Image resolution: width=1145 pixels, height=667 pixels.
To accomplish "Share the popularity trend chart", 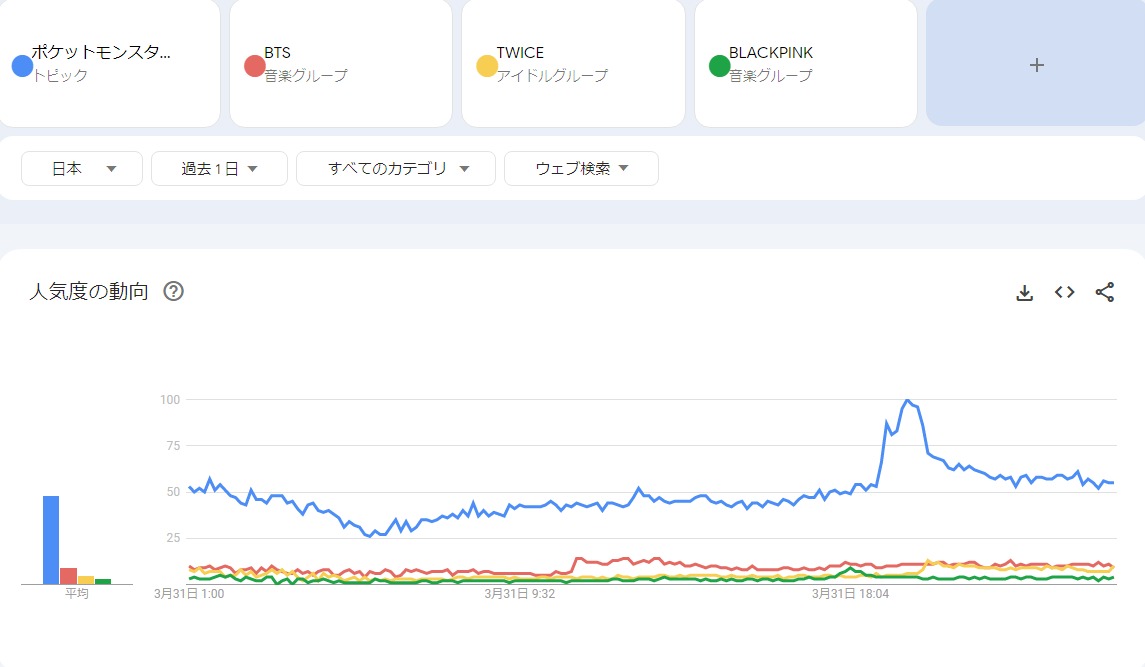I will 1104,292.
